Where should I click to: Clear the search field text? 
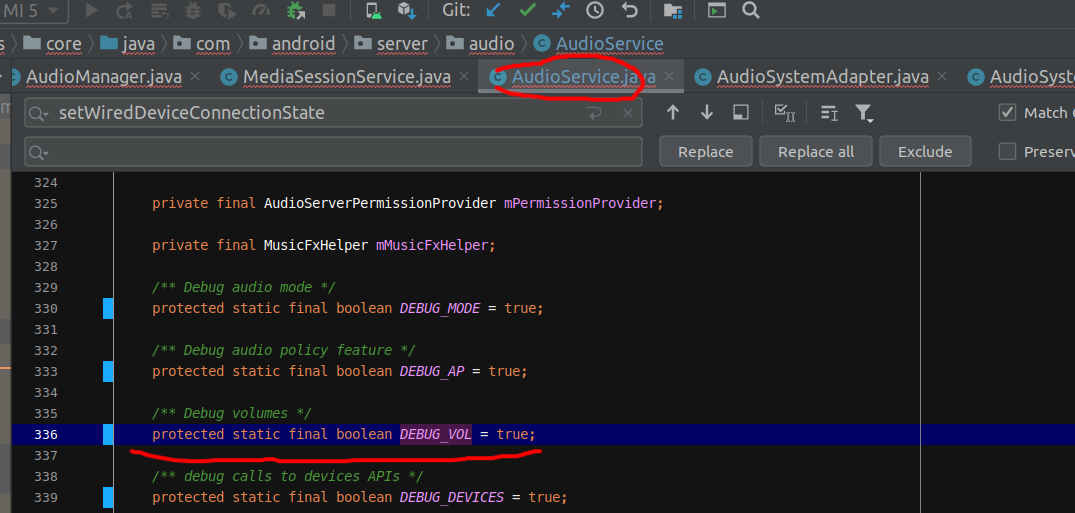(627, 113)
